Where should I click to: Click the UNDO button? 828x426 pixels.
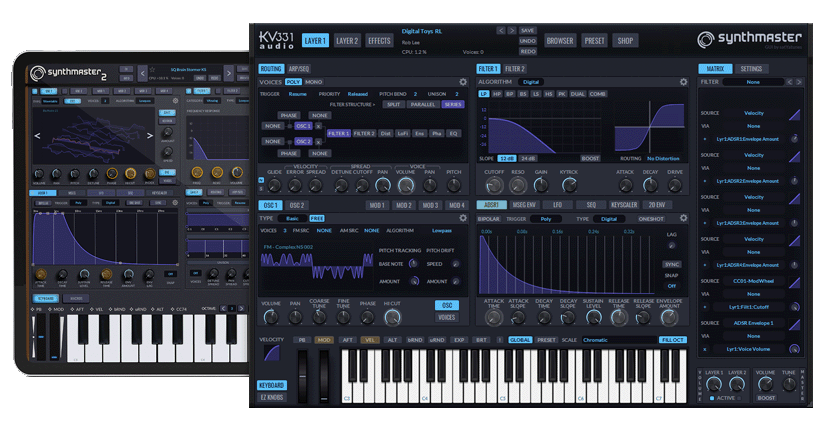coord(528,41)
